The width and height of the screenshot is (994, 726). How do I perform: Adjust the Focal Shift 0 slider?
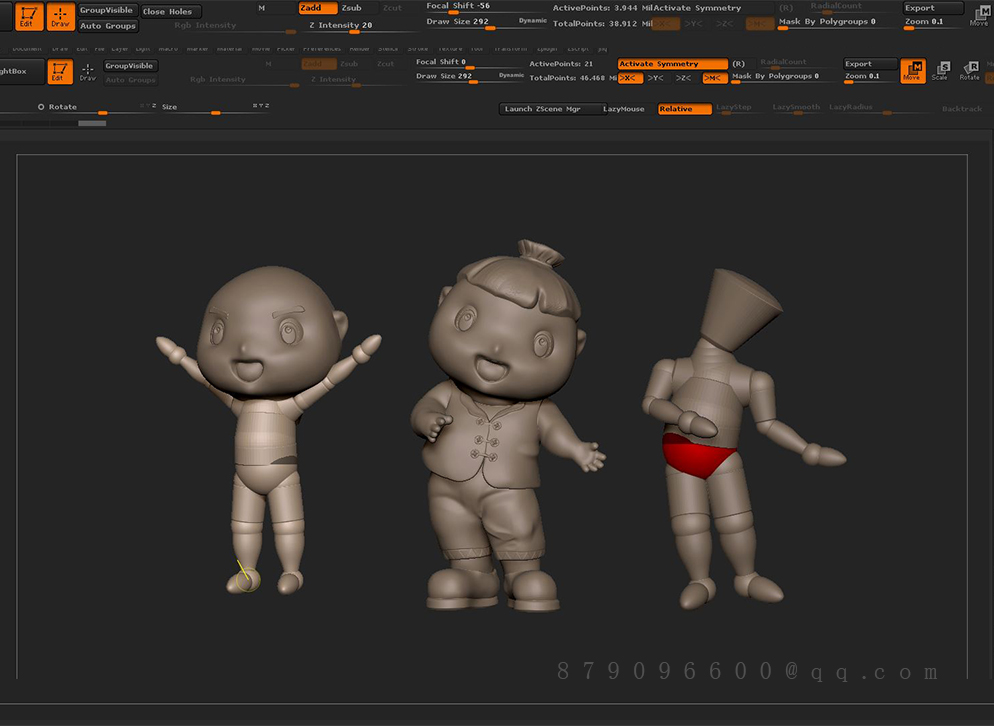tap(470, 63)
